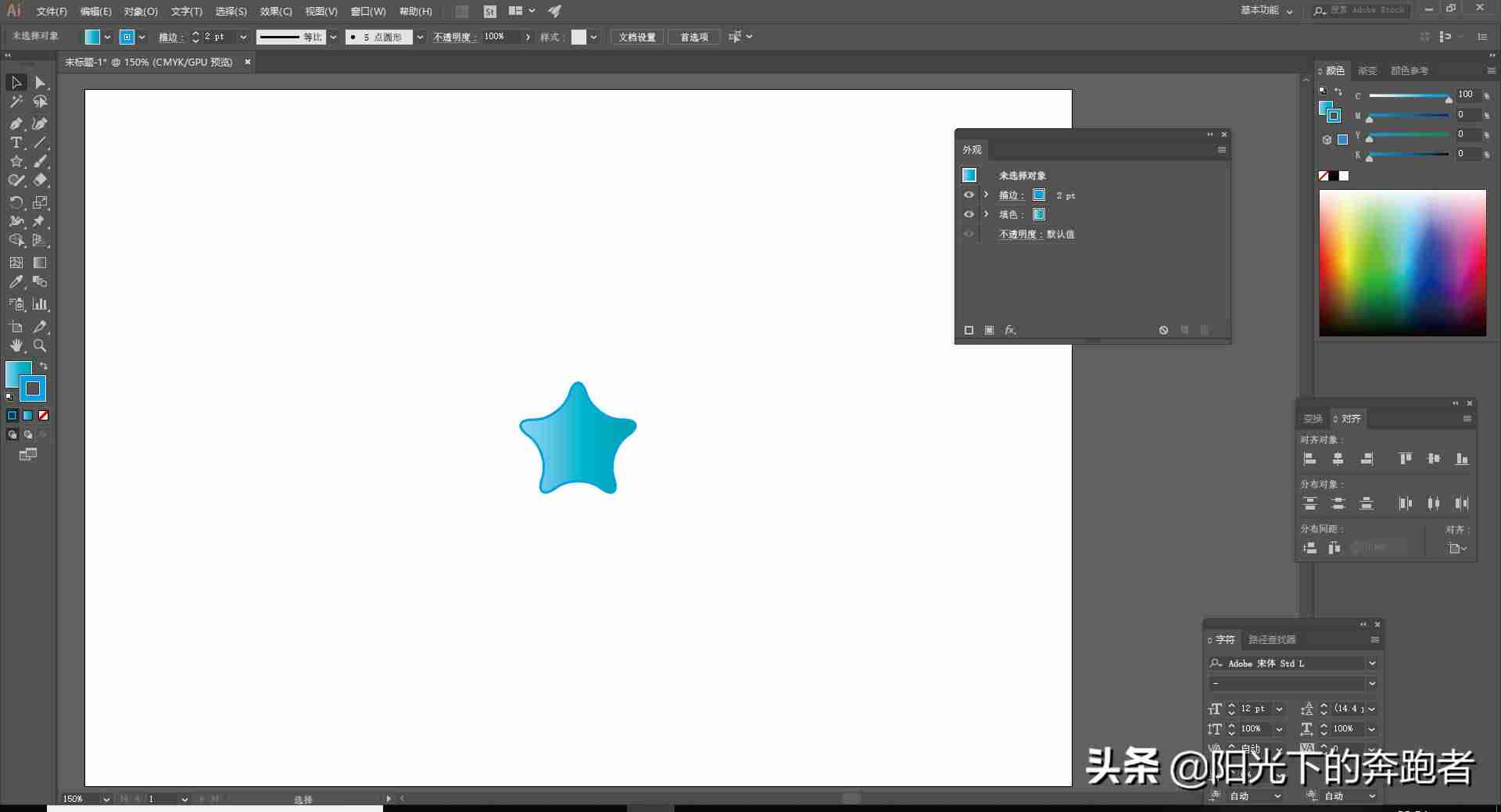
Task: Select the Star shape tool
Action: tap(16, 161)
